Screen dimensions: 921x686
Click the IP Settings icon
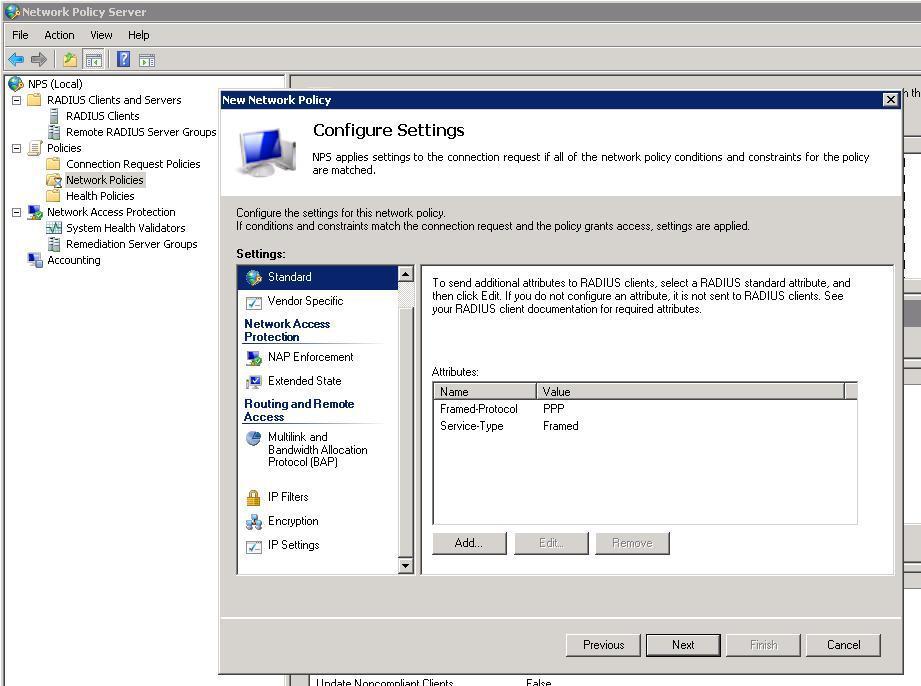[x=254, y=546]
